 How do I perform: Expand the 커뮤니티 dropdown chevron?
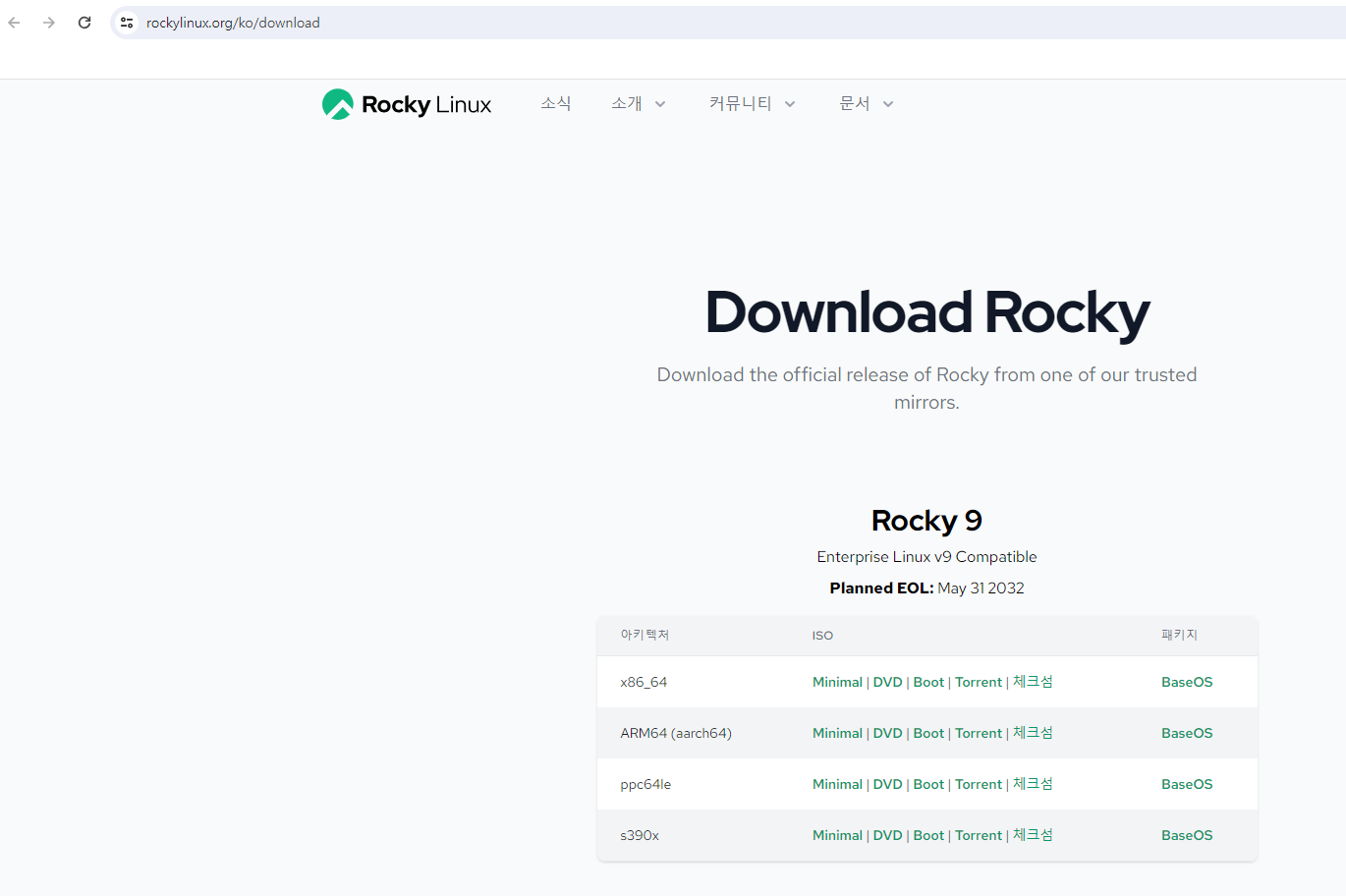tap(790, 104)
